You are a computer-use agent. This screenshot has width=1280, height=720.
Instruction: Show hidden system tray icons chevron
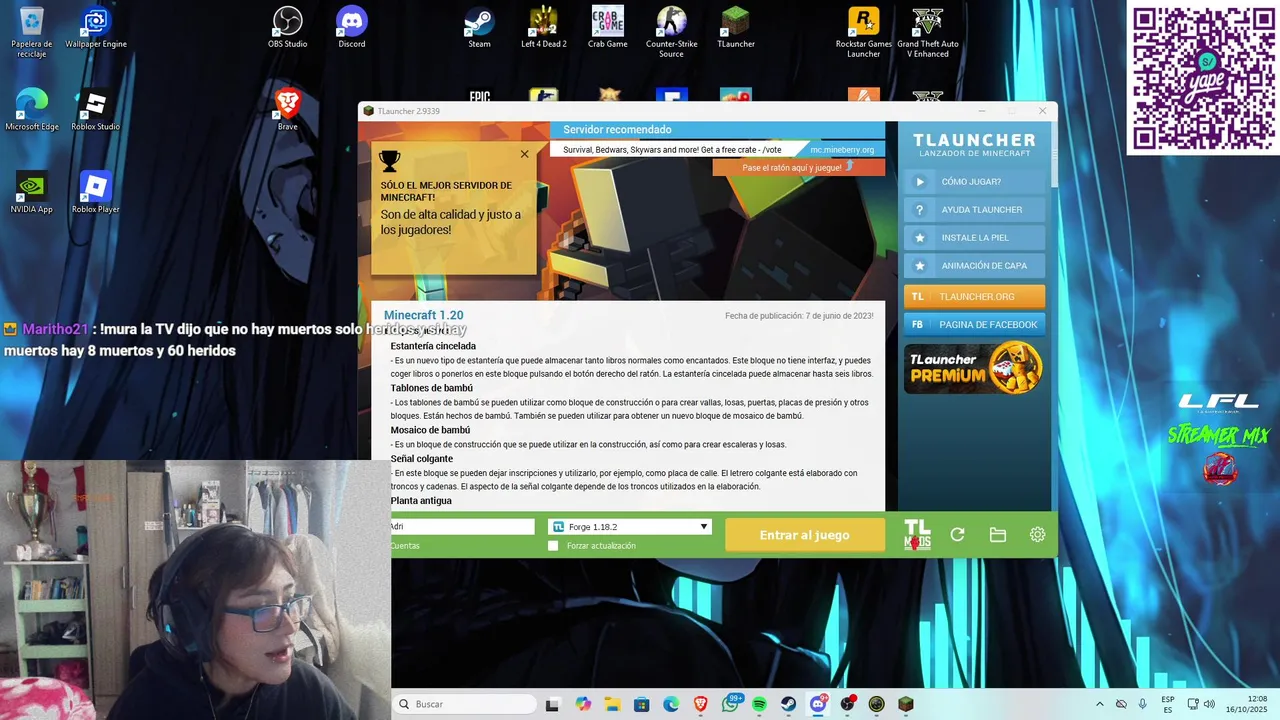coord(1100,704)
